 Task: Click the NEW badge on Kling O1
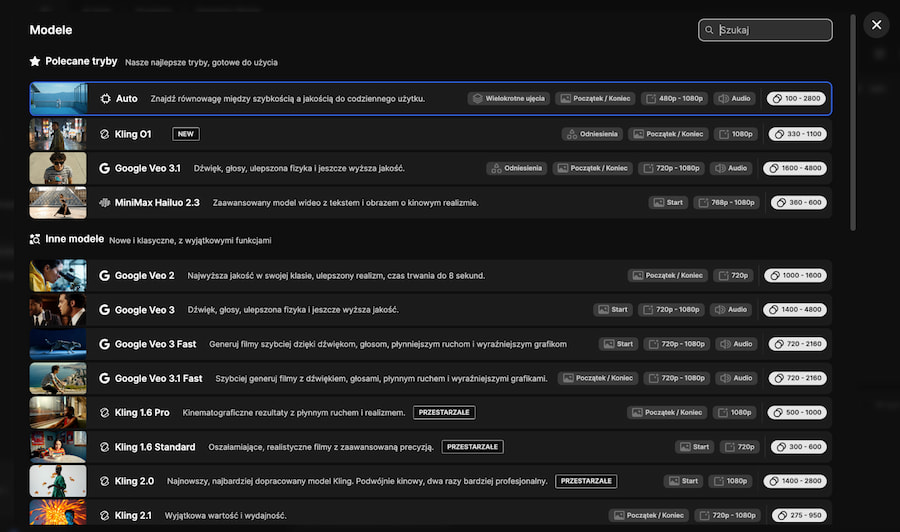coord(186,134)
